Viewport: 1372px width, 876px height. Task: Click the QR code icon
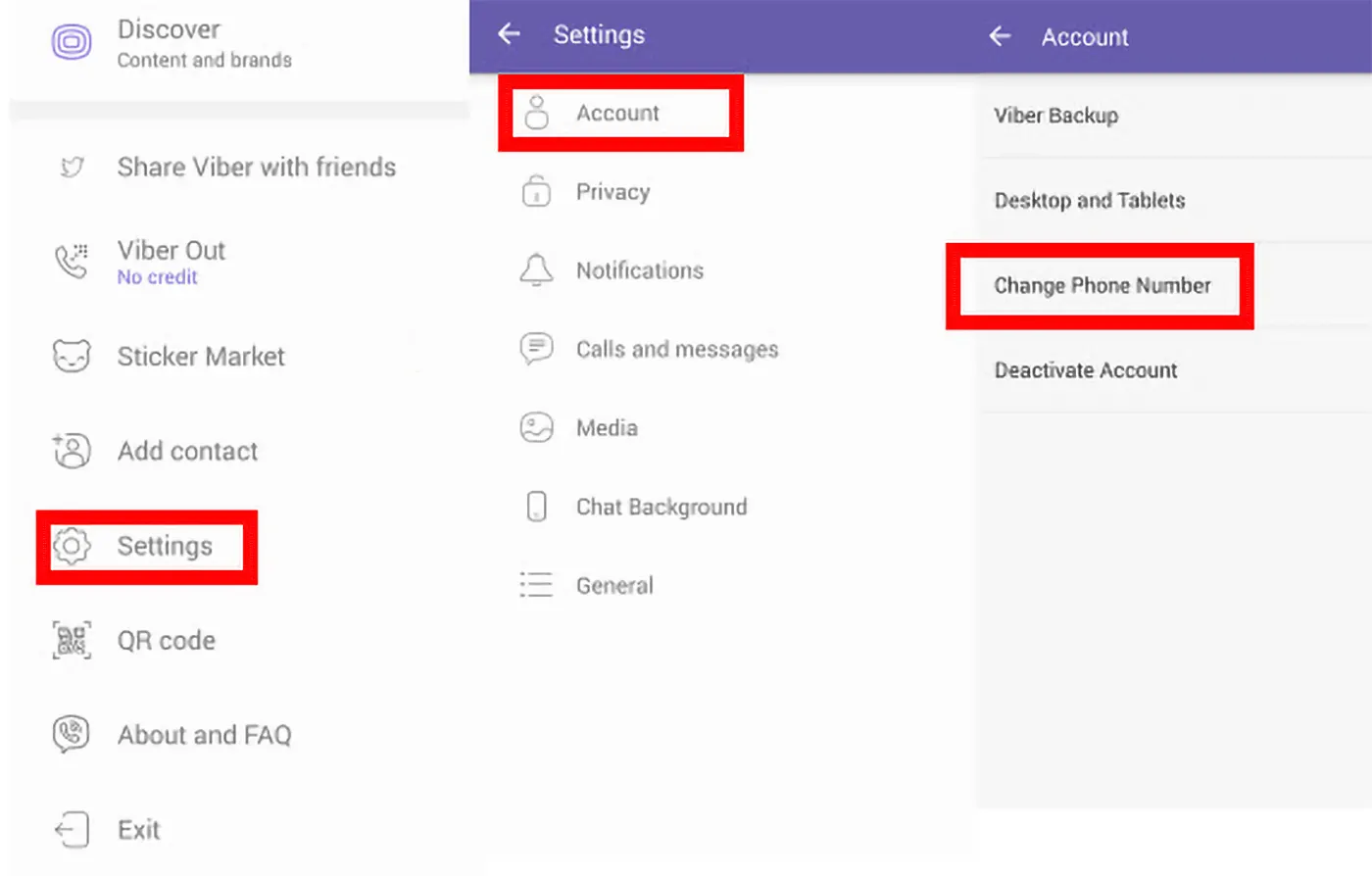(72, 641)
